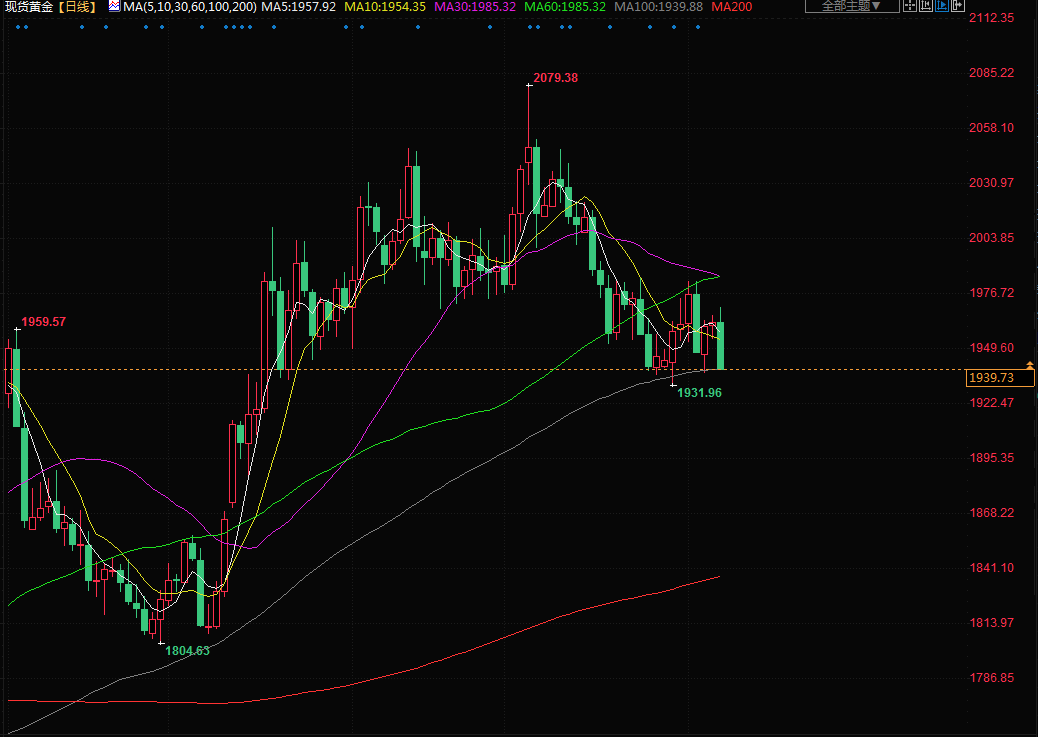1038x737 pixels.
Task: Click the 1931.96 recent low marker
Action: [x=699, y=393]
